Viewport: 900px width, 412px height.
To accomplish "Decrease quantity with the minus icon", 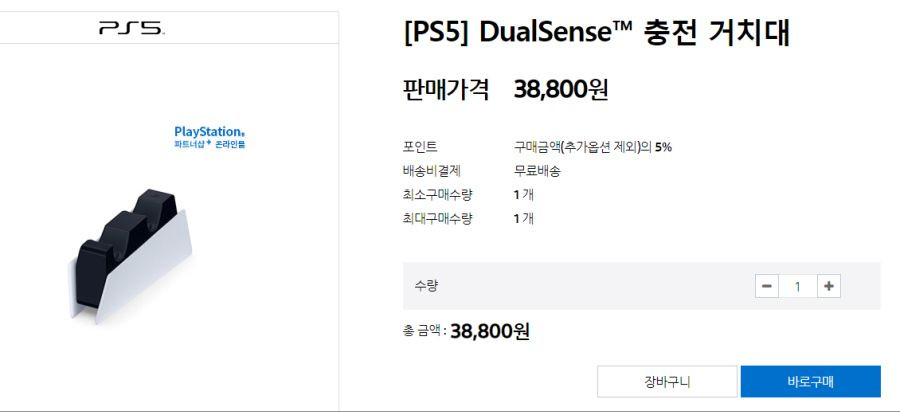I will tap(767, 286).
